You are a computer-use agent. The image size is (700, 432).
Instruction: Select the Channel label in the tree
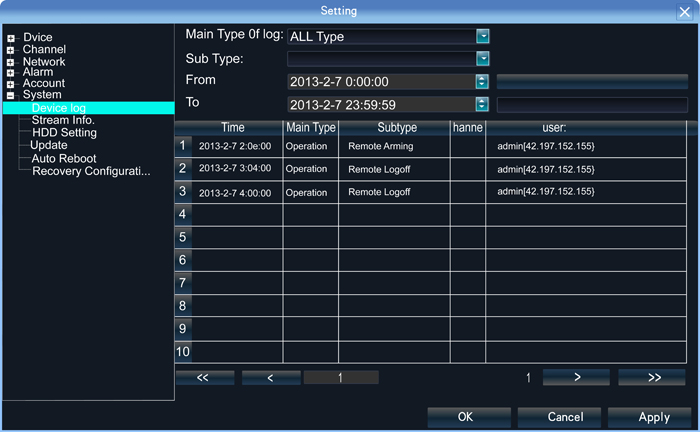pyautogui.click(x=44, y=50)
